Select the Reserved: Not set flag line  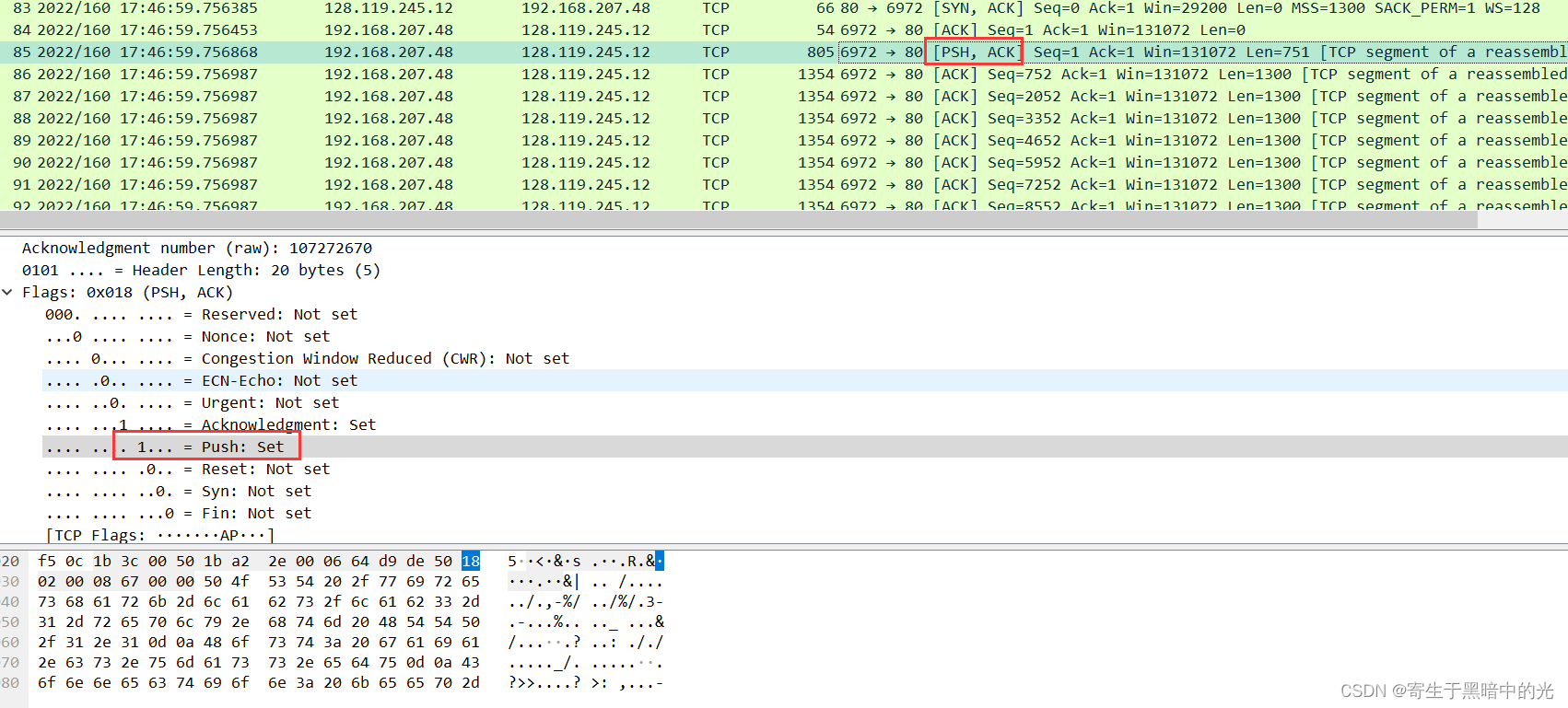point(201,315)
